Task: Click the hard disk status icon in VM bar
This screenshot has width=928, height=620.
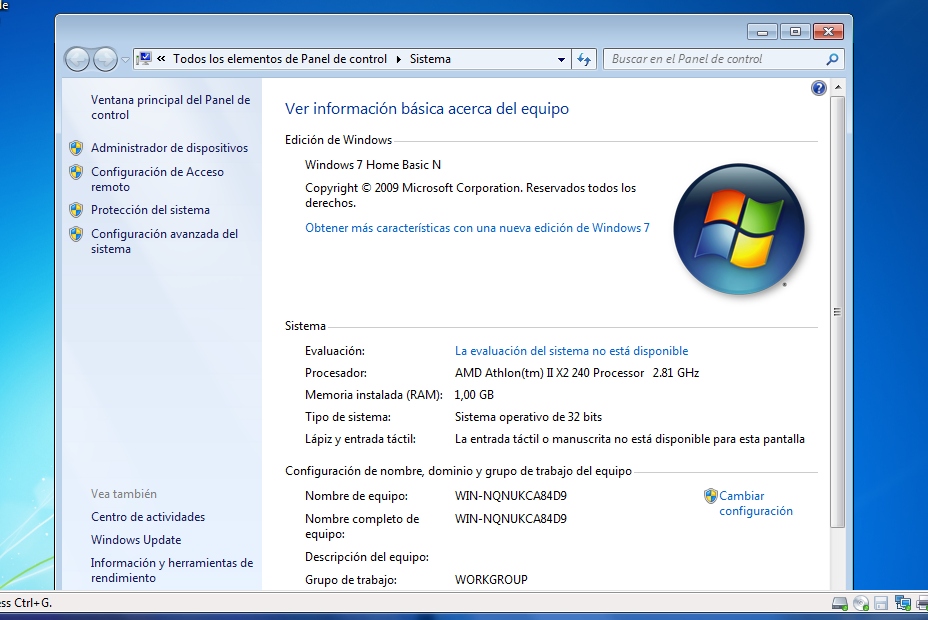Action: click(840, 603)
